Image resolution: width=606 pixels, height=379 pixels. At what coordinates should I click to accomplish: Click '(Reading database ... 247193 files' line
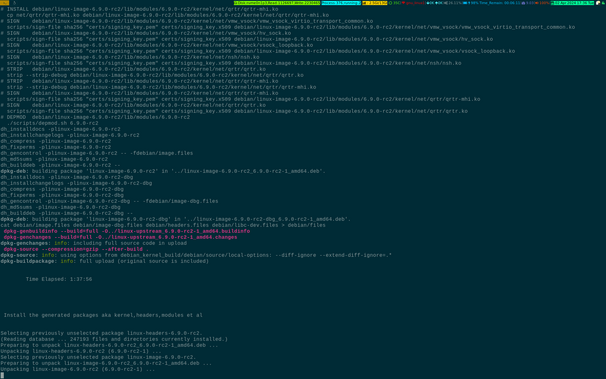pos(114,339)
